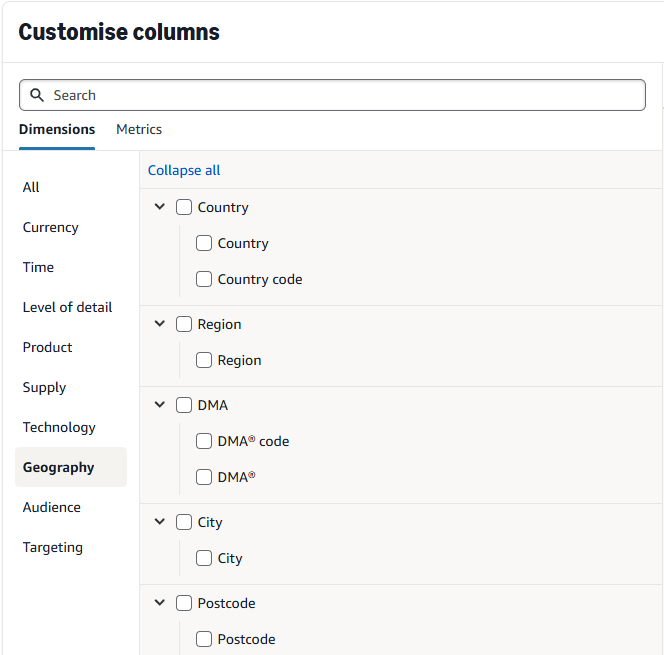Enable the Country code checkbox

(204, 279)
